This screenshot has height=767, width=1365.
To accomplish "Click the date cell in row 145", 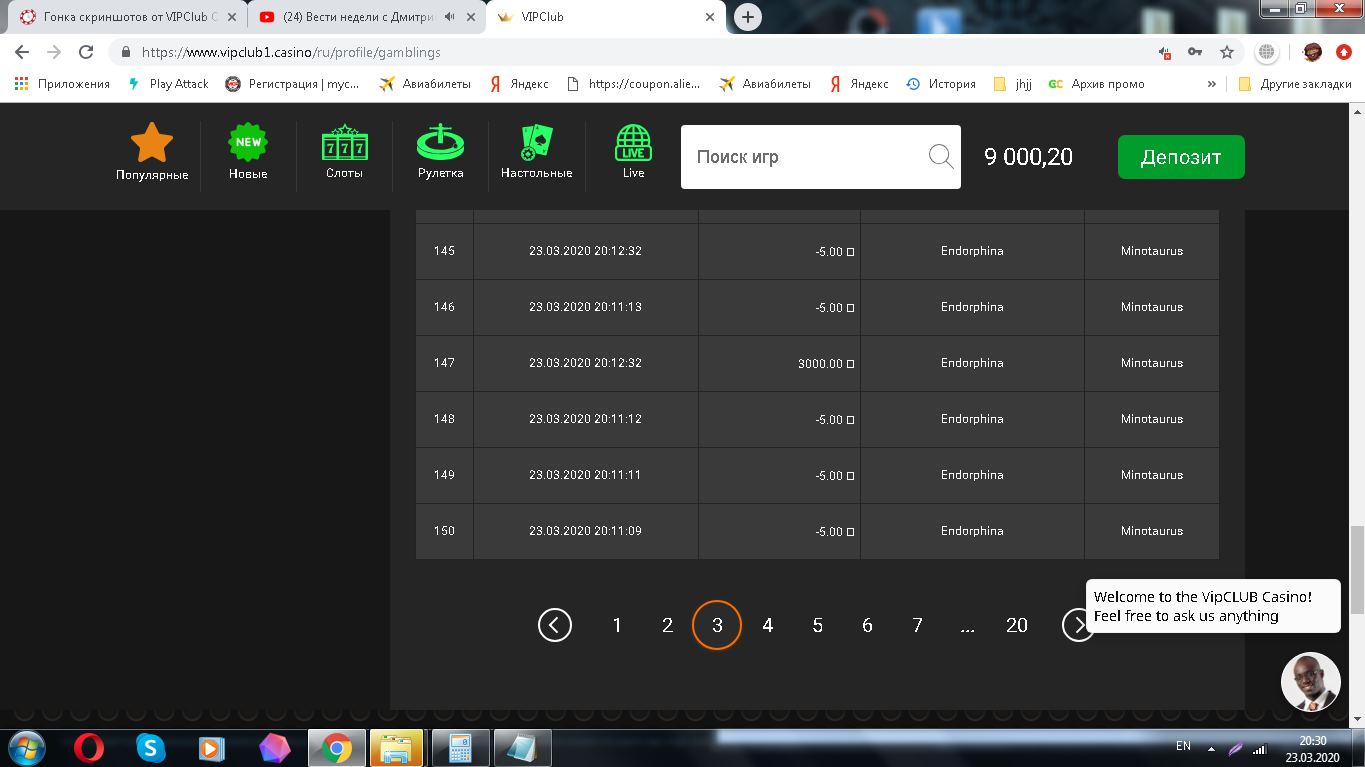I will click(x=585, y=251).
